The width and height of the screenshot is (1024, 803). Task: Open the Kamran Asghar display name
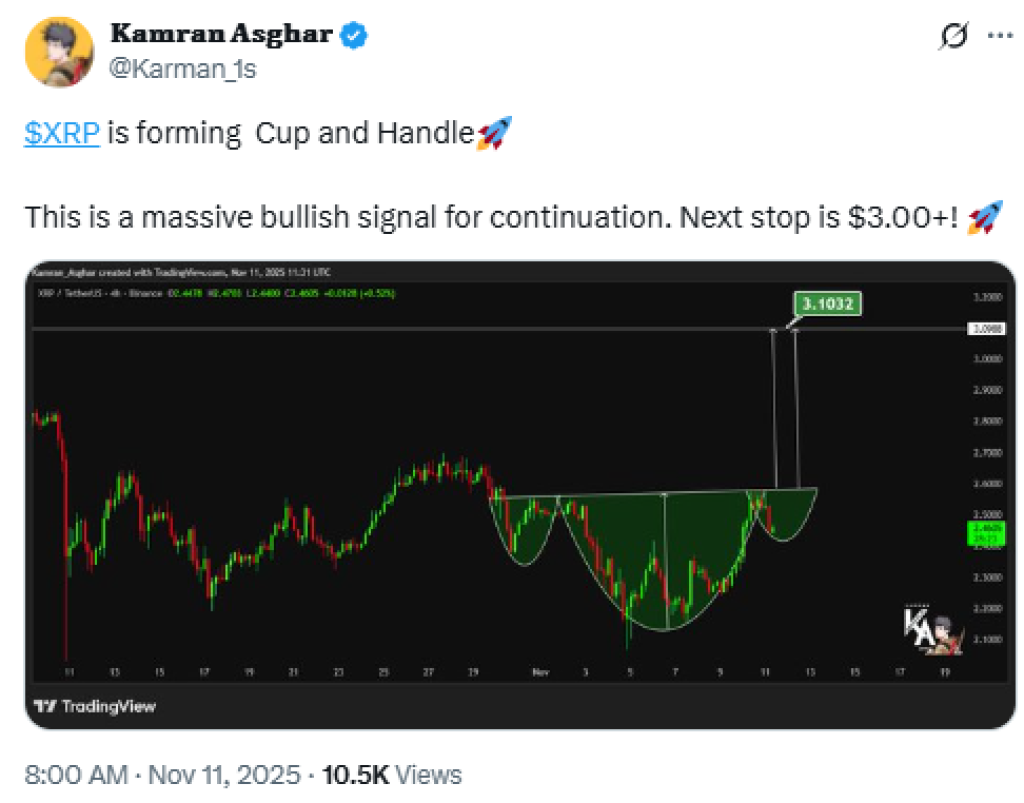point(222,35)
